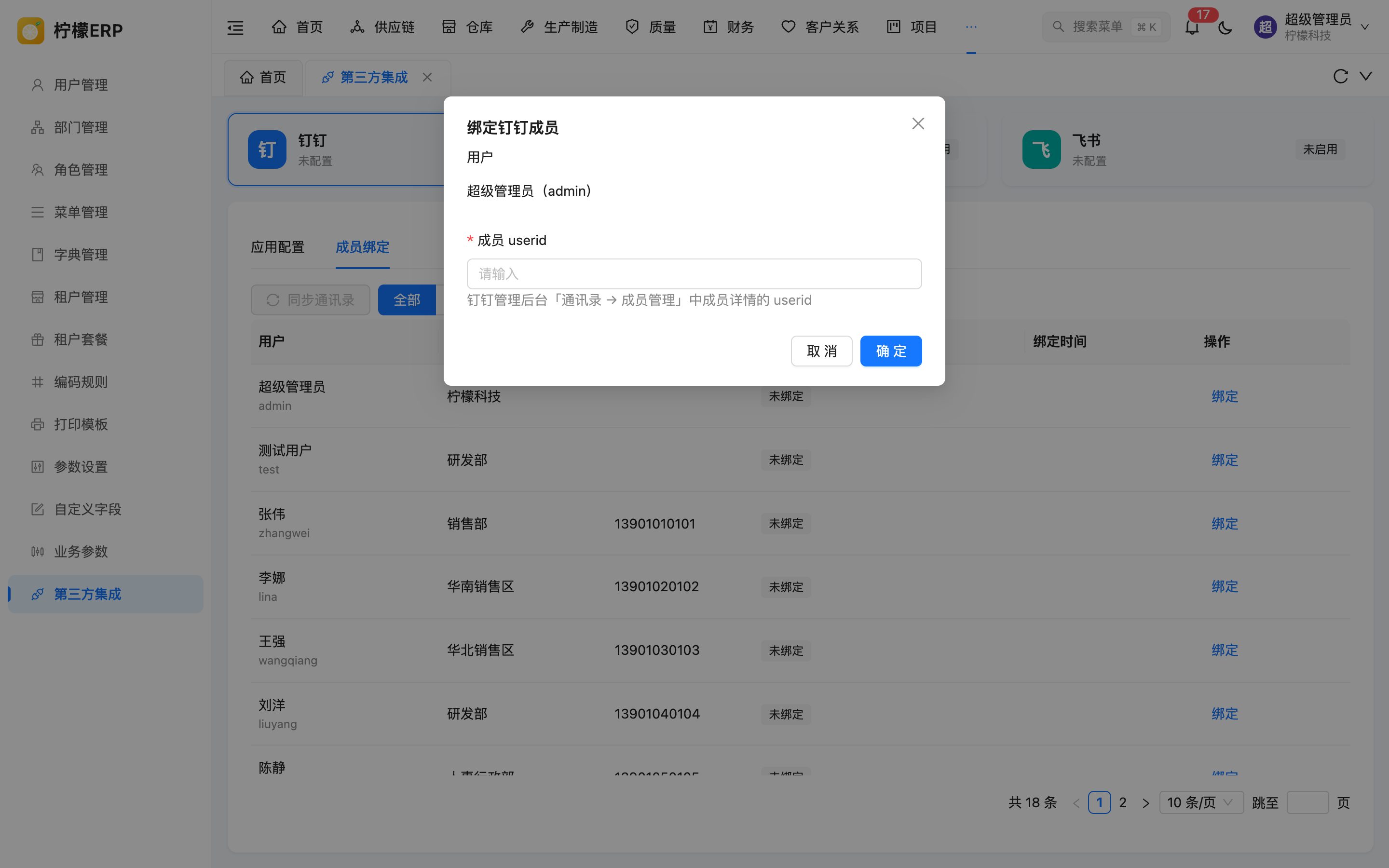Click 绑定 for 张伟 row
Image resolution: width=1389 pixels, height=868 pixels.
[1224, 524]
